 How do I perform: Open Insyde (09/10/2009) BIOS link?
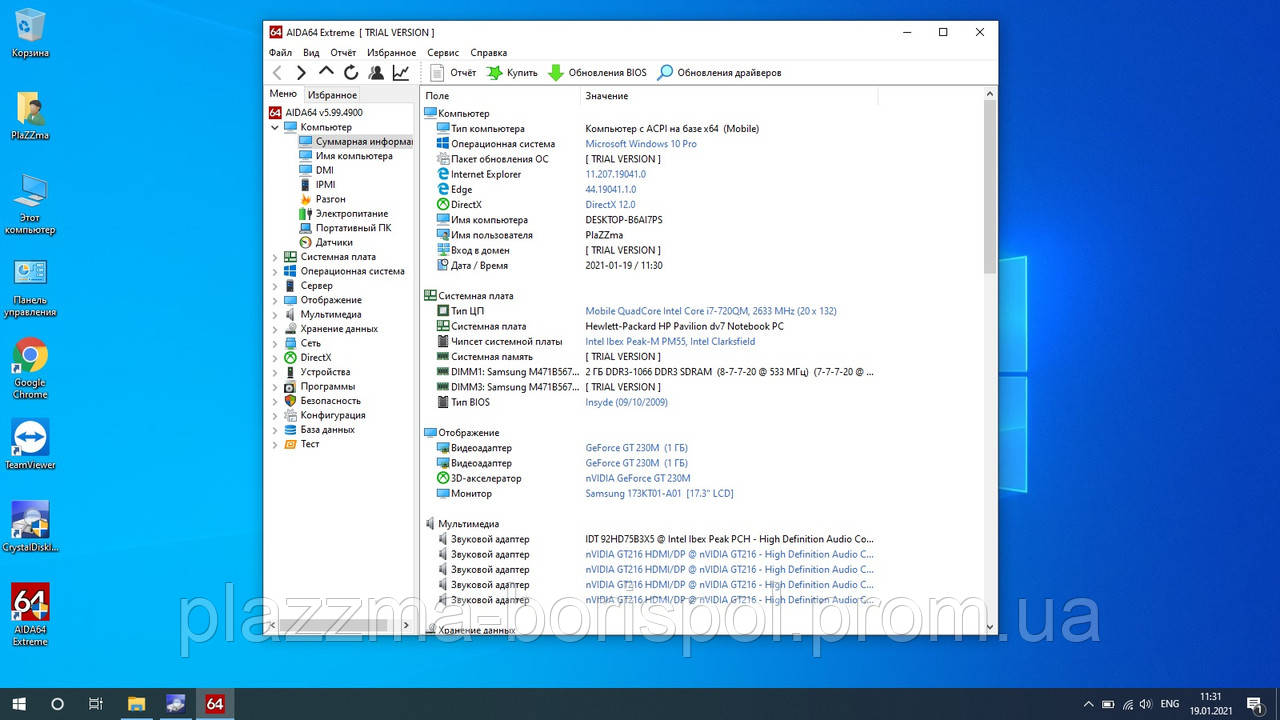pos(626,402)
